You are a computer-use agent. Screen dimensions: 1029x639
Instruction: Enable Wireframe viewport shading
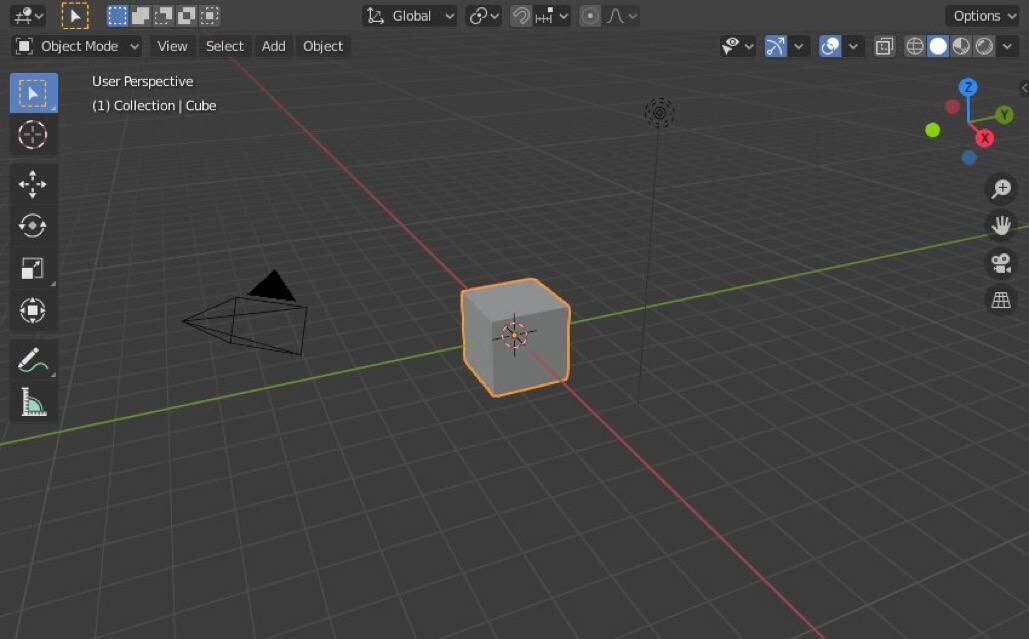click(914, 46)
